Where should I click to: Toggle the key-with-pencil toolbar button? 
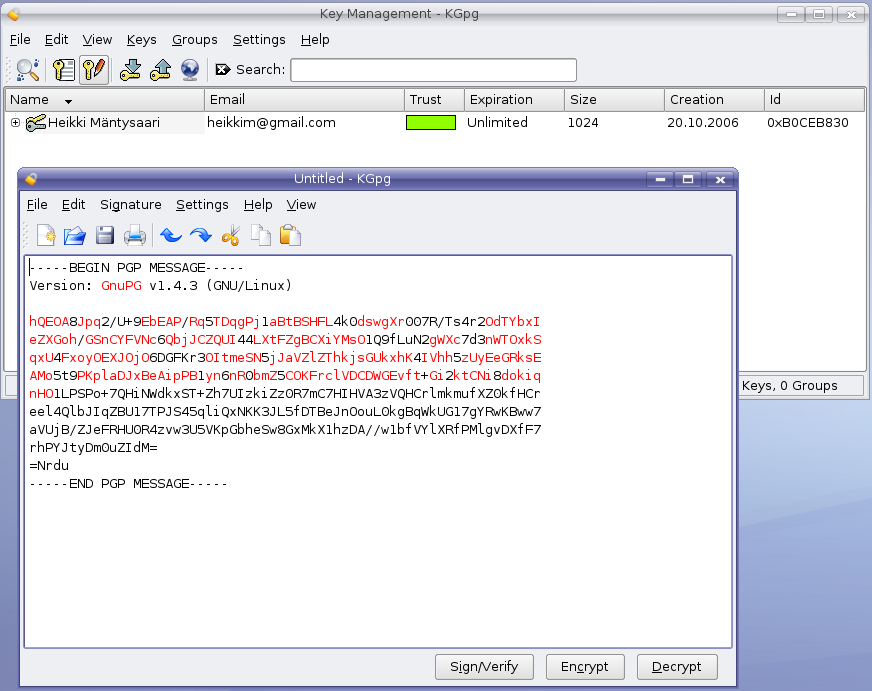94,70
